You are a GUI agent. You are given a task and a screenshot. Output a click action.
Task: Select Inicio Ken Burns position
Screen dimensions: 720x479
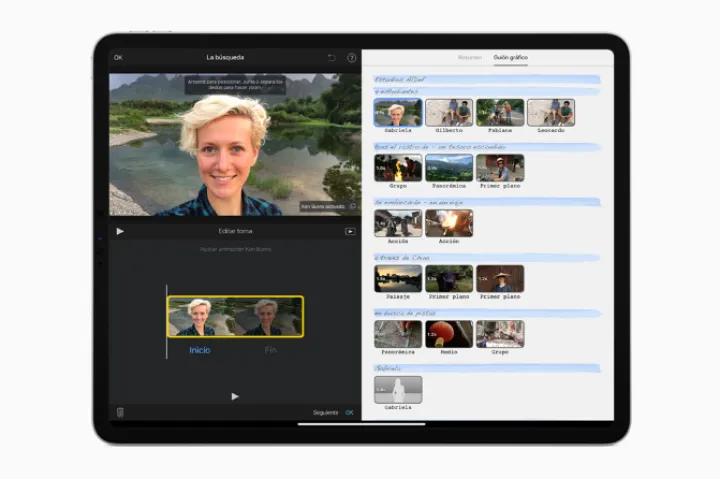click(x=200, y=350)
